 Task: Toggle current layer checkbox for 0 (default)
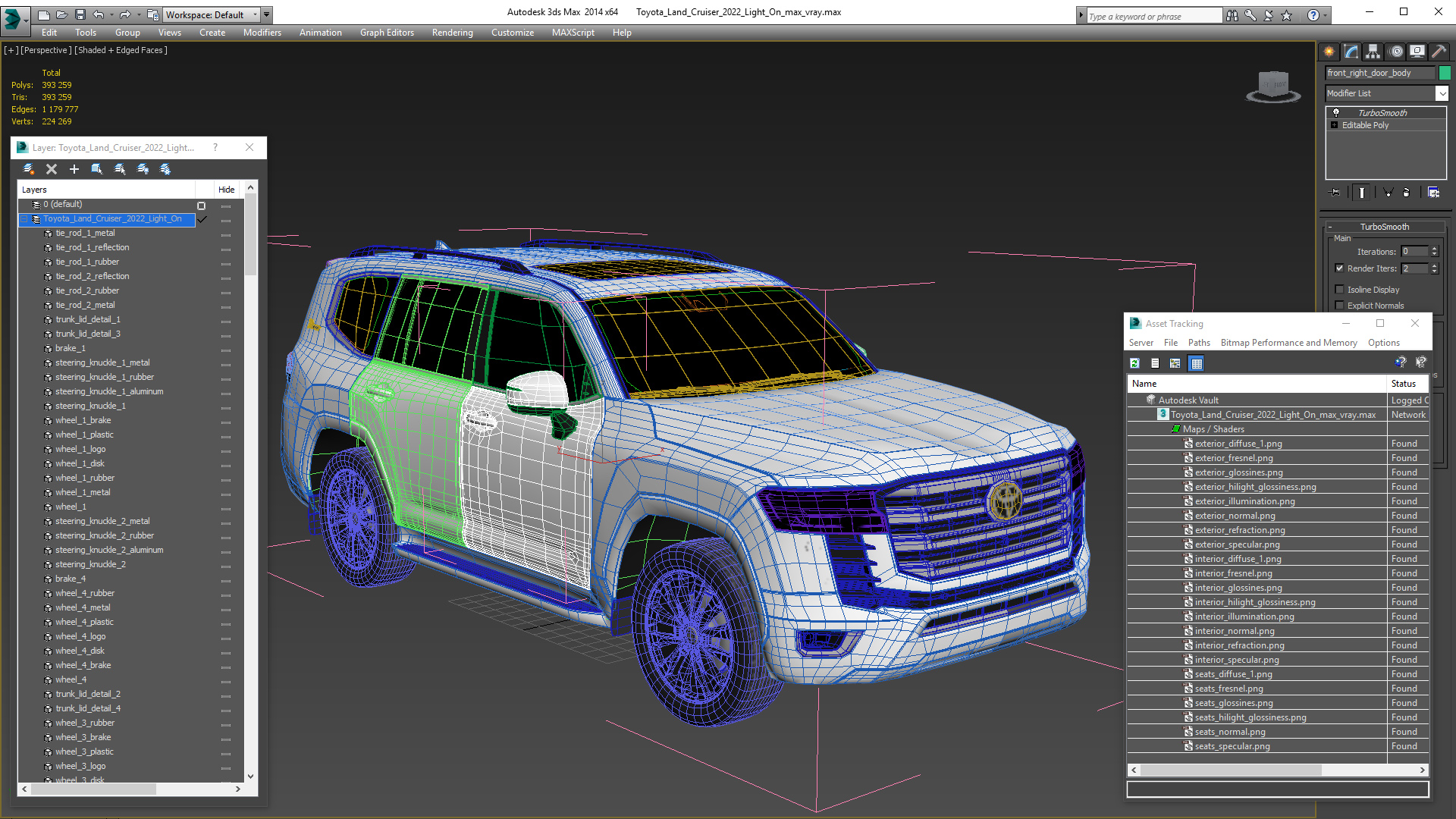[202, 205]
